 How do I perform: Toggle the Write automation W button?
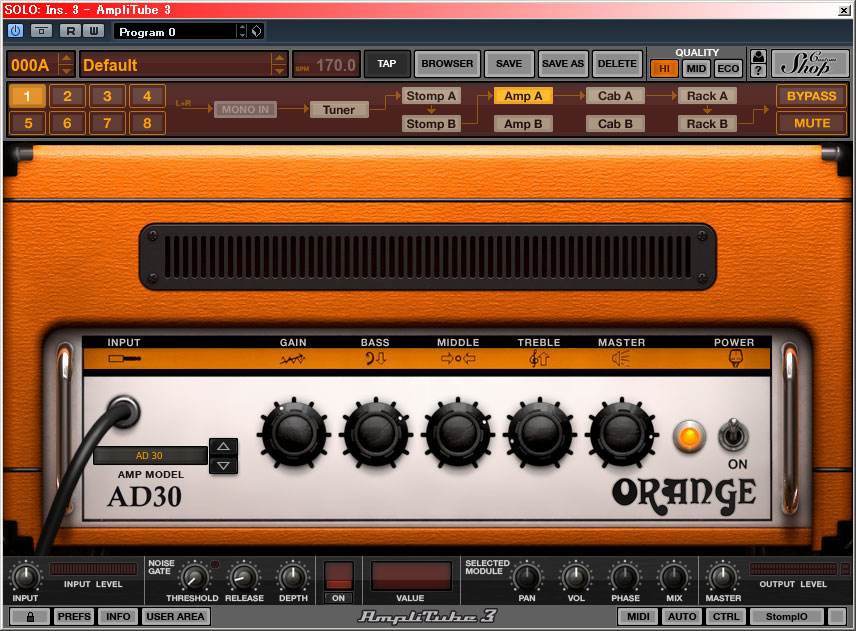tap(93, 31)
